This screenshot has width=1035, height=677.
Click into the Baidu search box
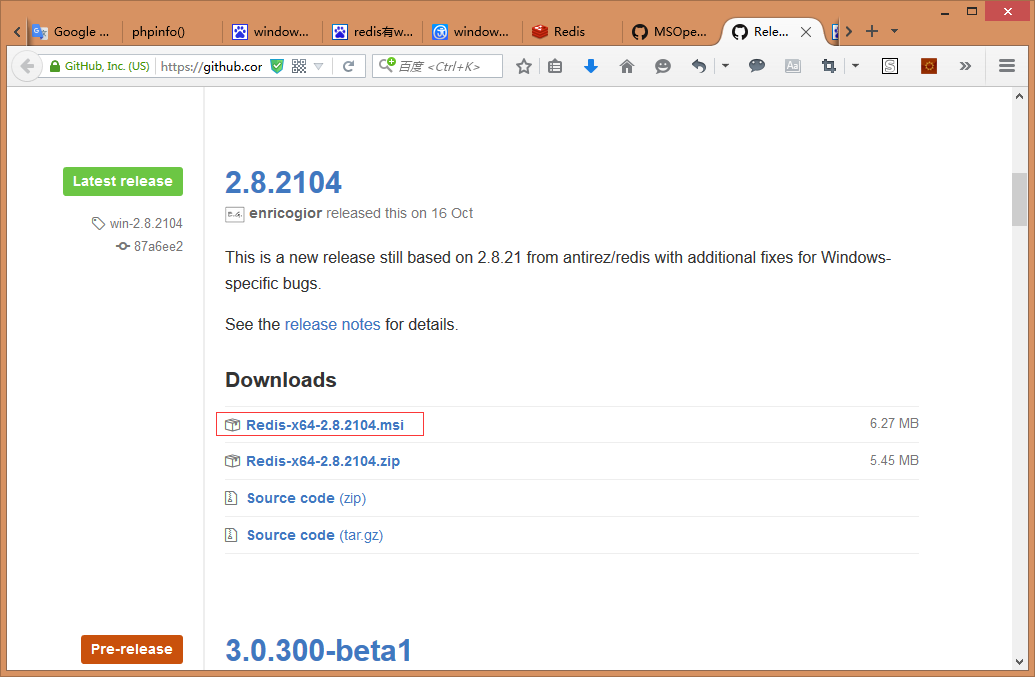click(x=438, y=66)
